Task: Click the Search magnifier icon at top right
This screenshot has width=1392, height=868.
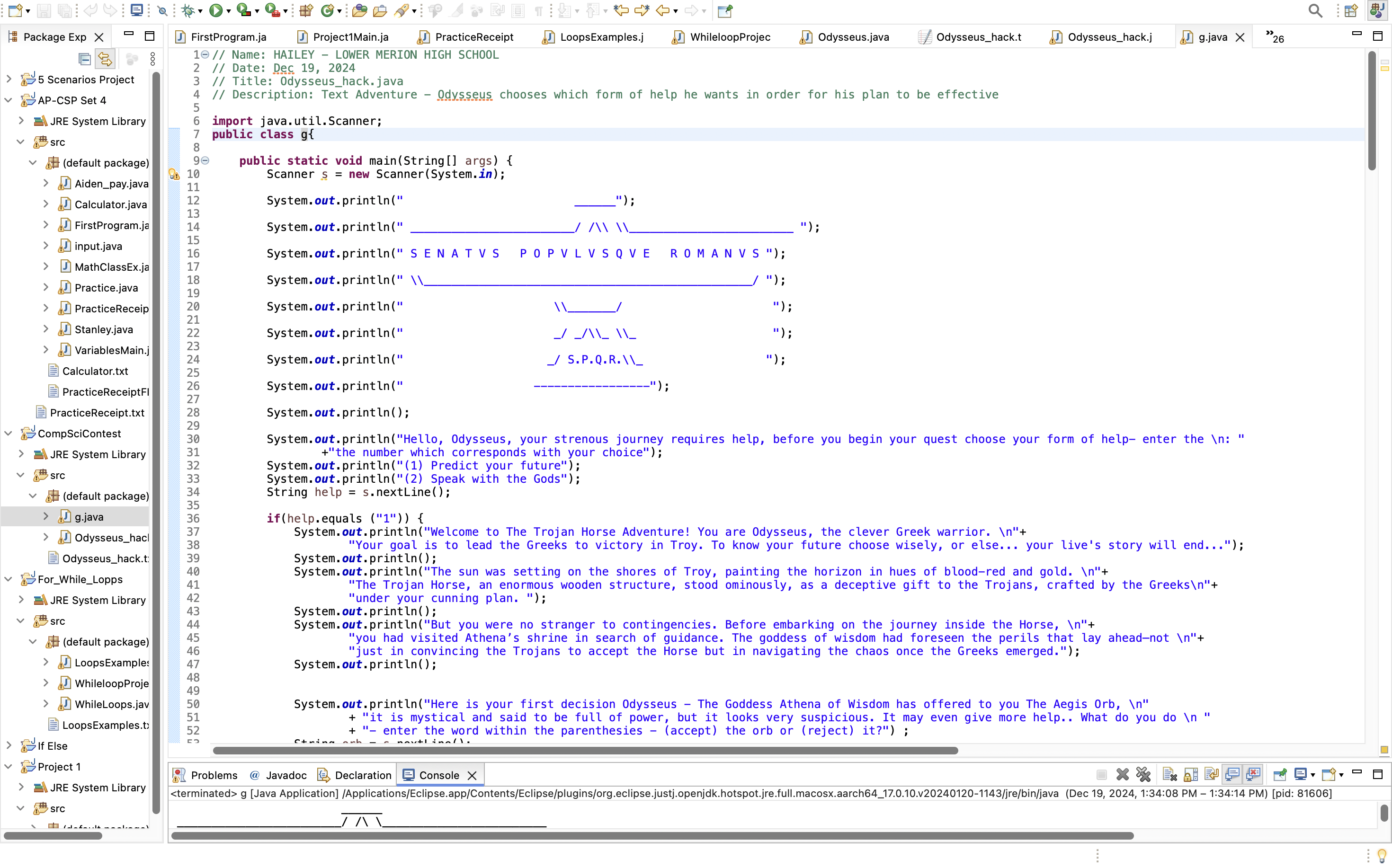Action: click(x=1314, y=10)
